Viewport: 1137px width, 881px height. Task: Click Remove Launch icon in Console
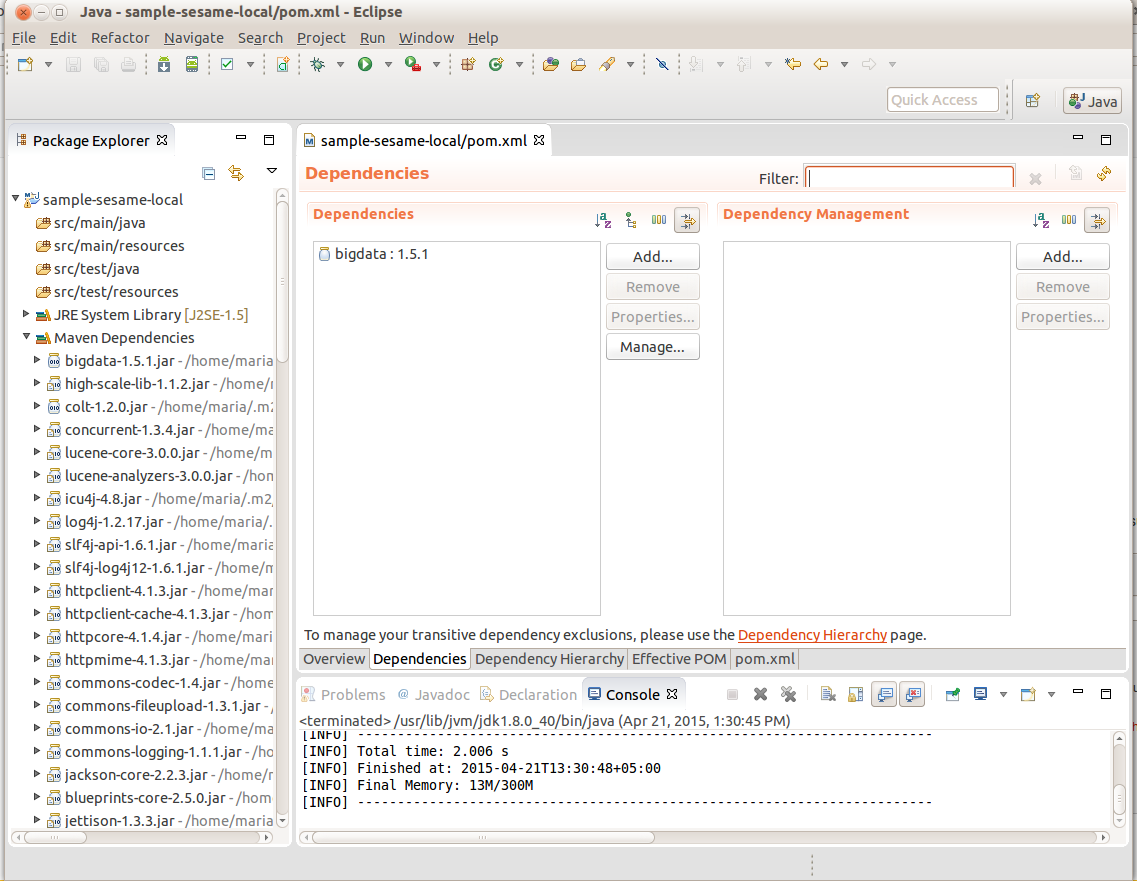pos(760,695)
